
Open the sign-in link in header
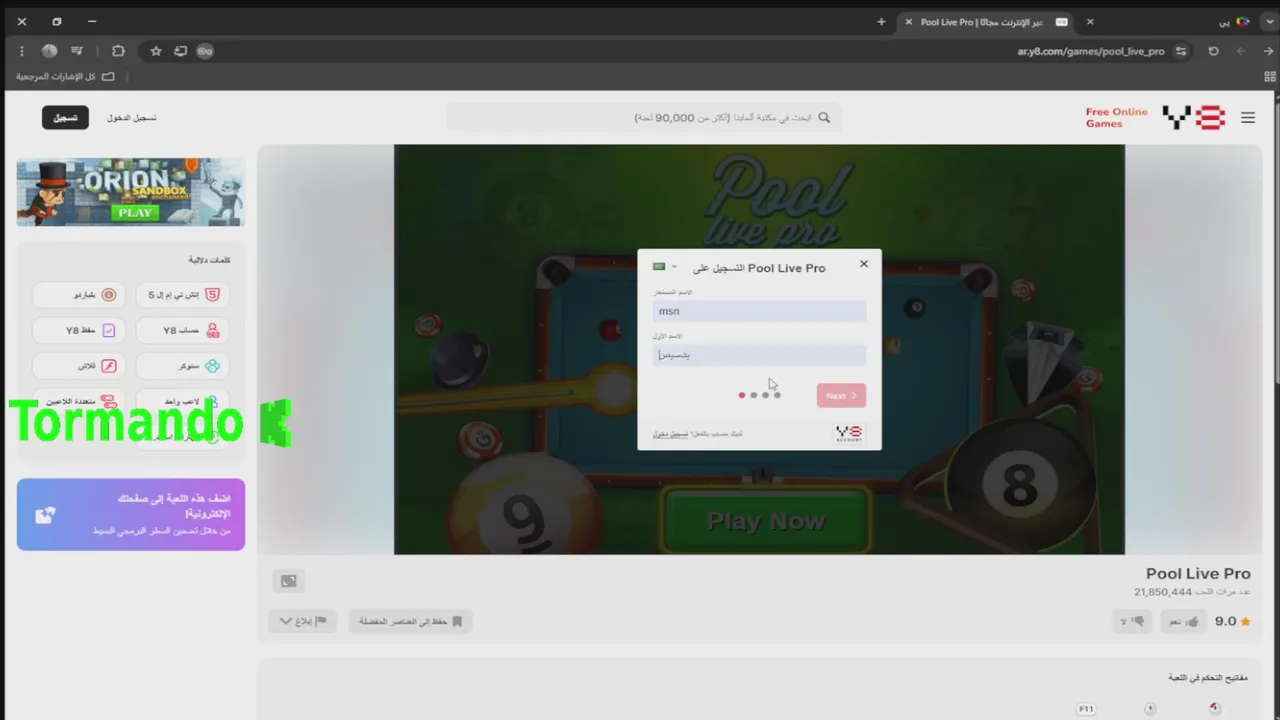[x=132, y=118]
